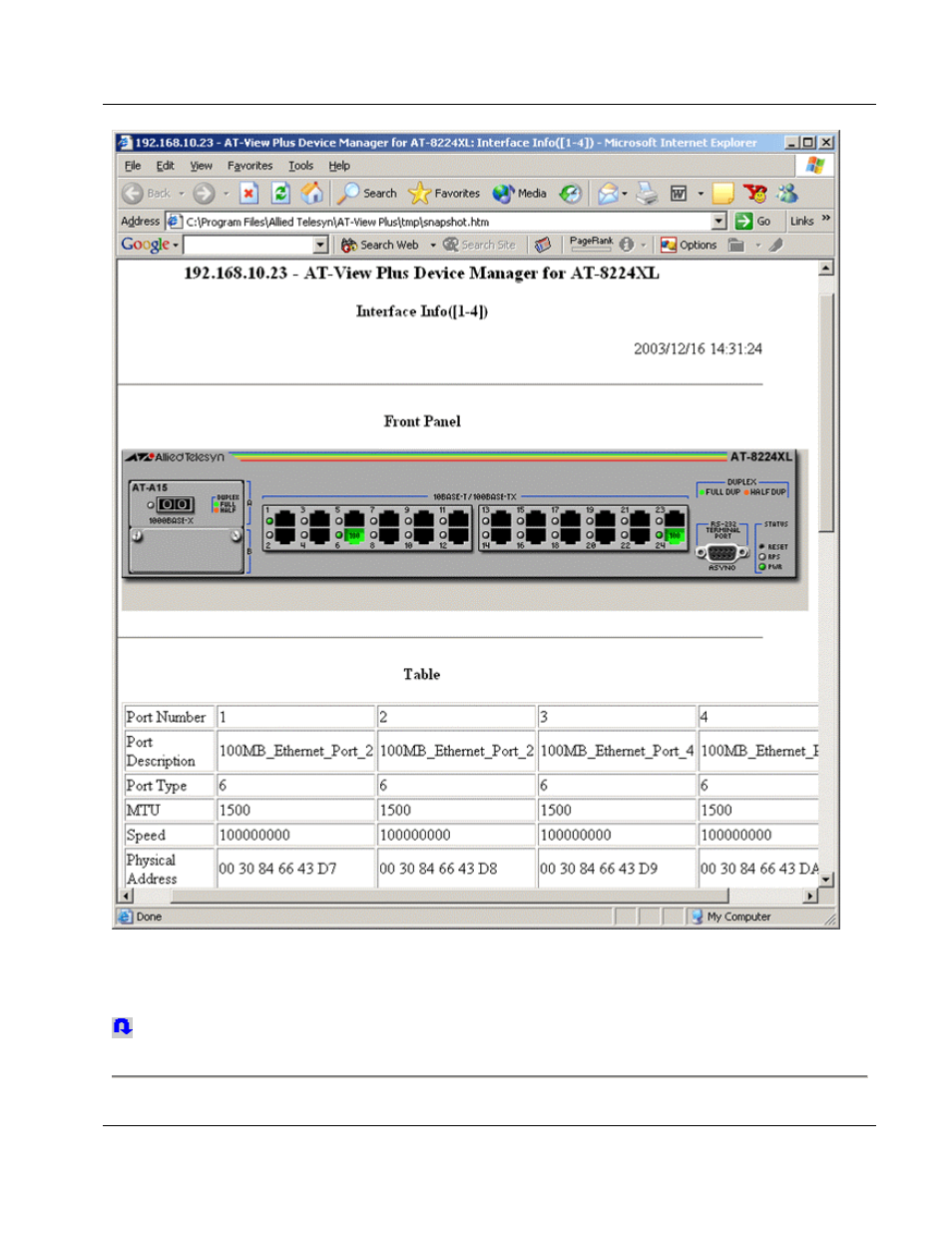952x1233 pixels.
Task: Click the AT-A15 1000BASE-X fiber port
Action: pyautogui.click(x=175, y=505)
